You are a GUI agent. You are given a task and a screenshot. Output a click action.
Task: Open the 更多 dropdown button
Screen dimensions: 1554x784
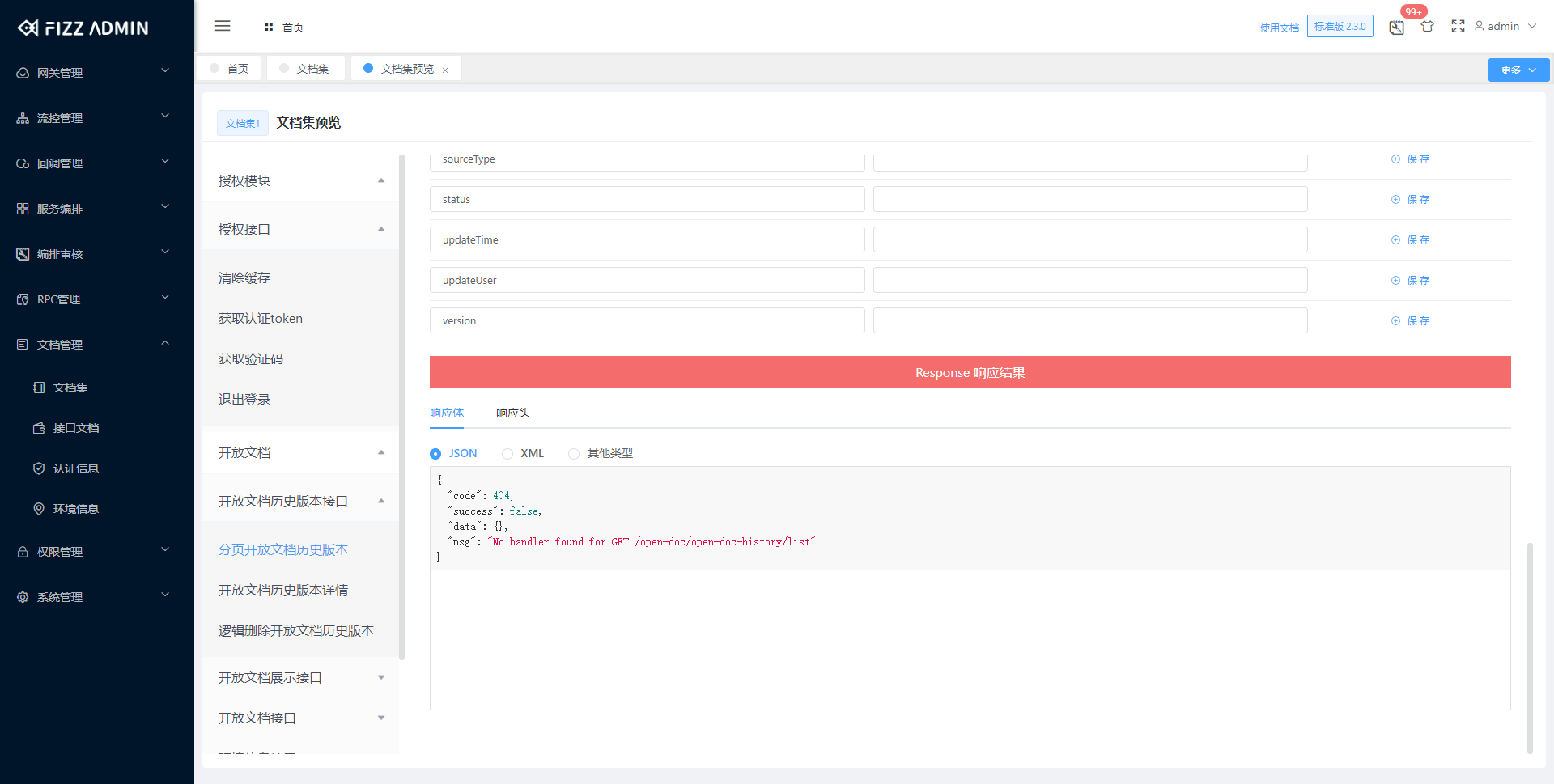point(1518,70)
